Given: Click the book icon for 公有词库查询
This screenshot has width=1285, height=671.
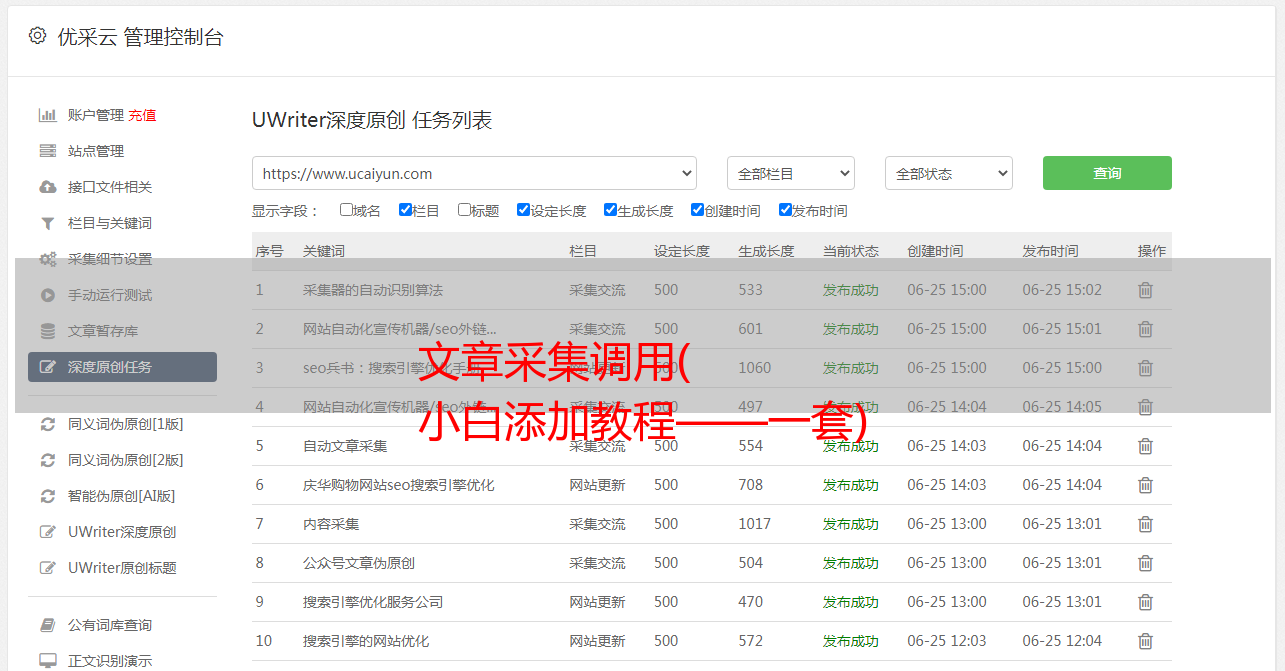Looking at the screenshot, I should point(47,625).
